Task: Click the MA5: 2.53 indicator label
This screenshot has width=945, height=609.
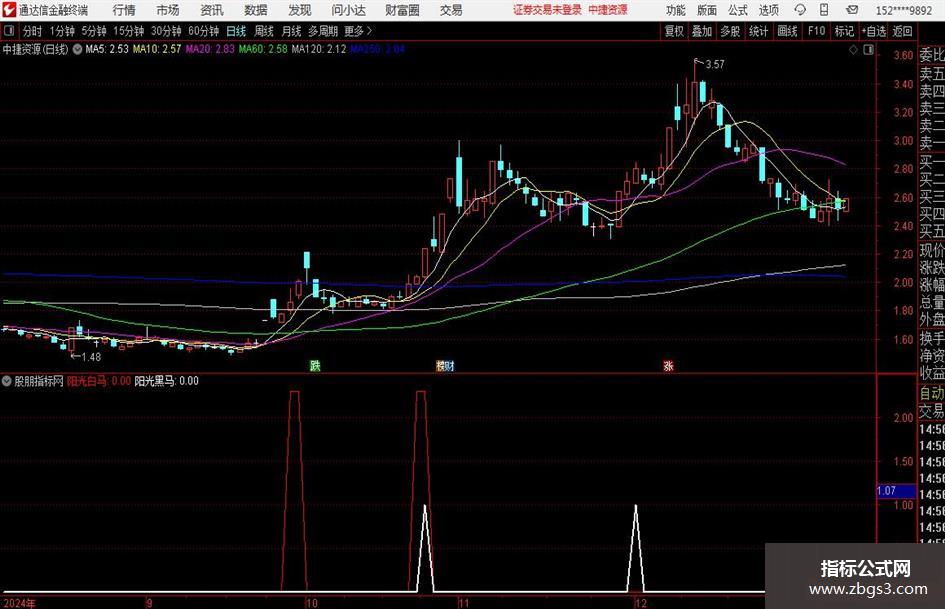Action: 107,49
